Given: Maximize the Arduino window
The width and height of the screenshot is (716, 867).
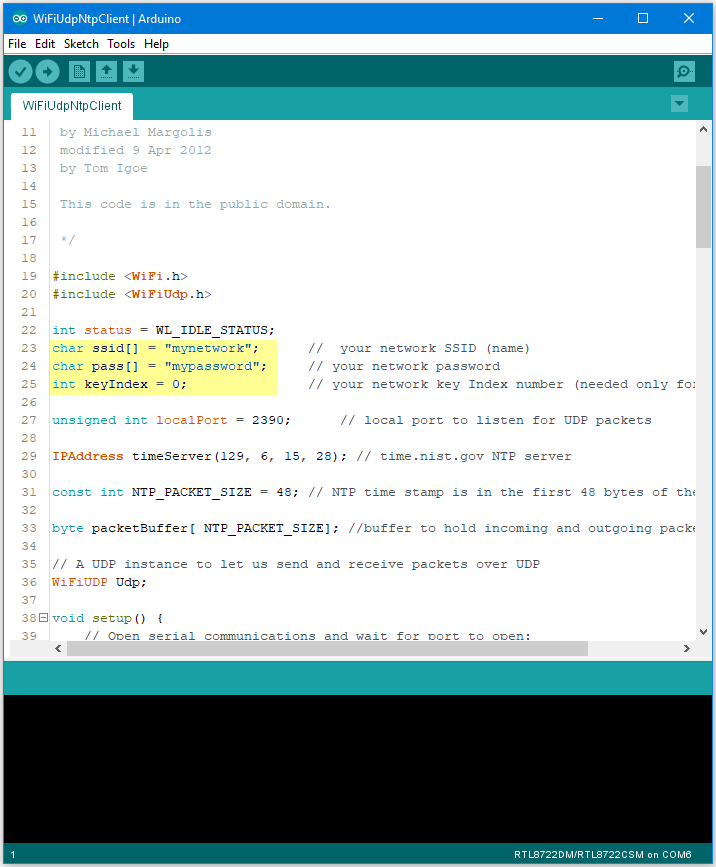Looking at the screenshot, I should tap(643, 18).
